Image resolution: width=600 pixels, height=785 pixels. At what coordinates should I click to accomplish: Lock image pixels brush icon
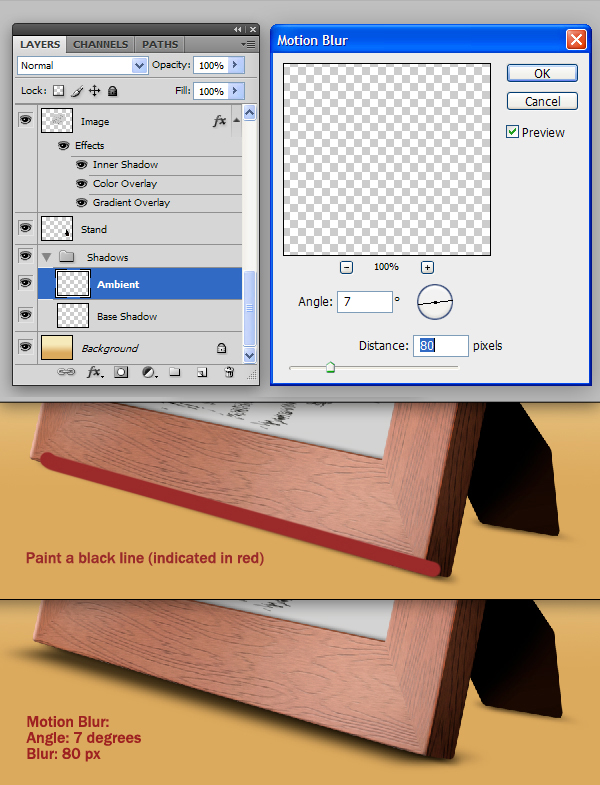click(x=77, y=91)
